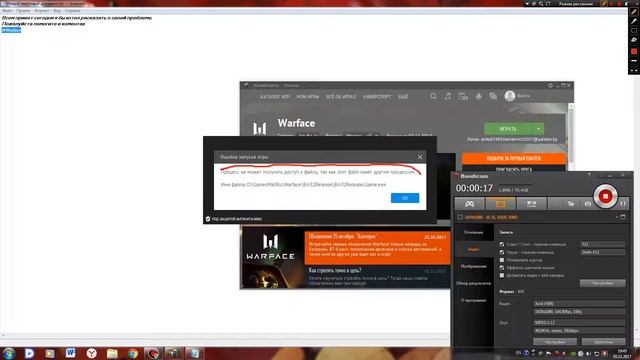This screenshot has width=640, height=360.
Task: Select the eraser tool in drawing toolbar
Action: coord(633,40)
